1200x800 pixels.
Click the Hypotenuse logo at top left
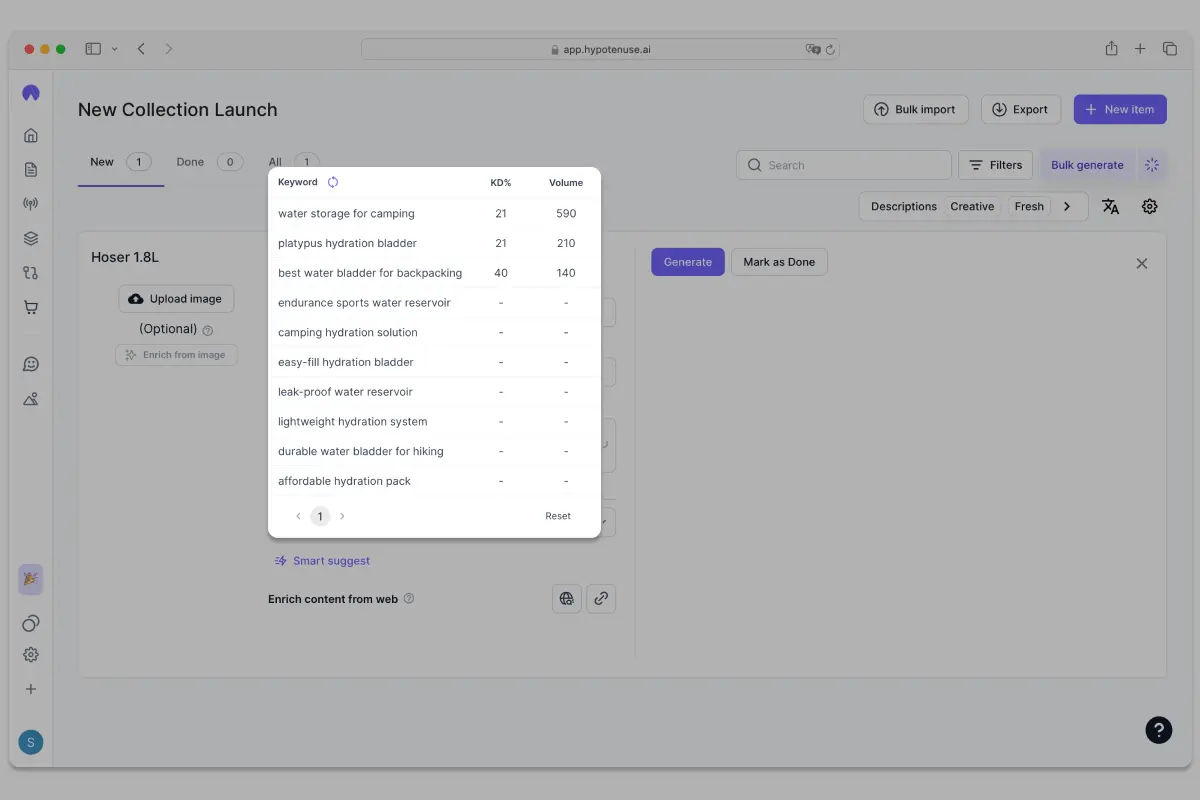click(x=31, y=93)
